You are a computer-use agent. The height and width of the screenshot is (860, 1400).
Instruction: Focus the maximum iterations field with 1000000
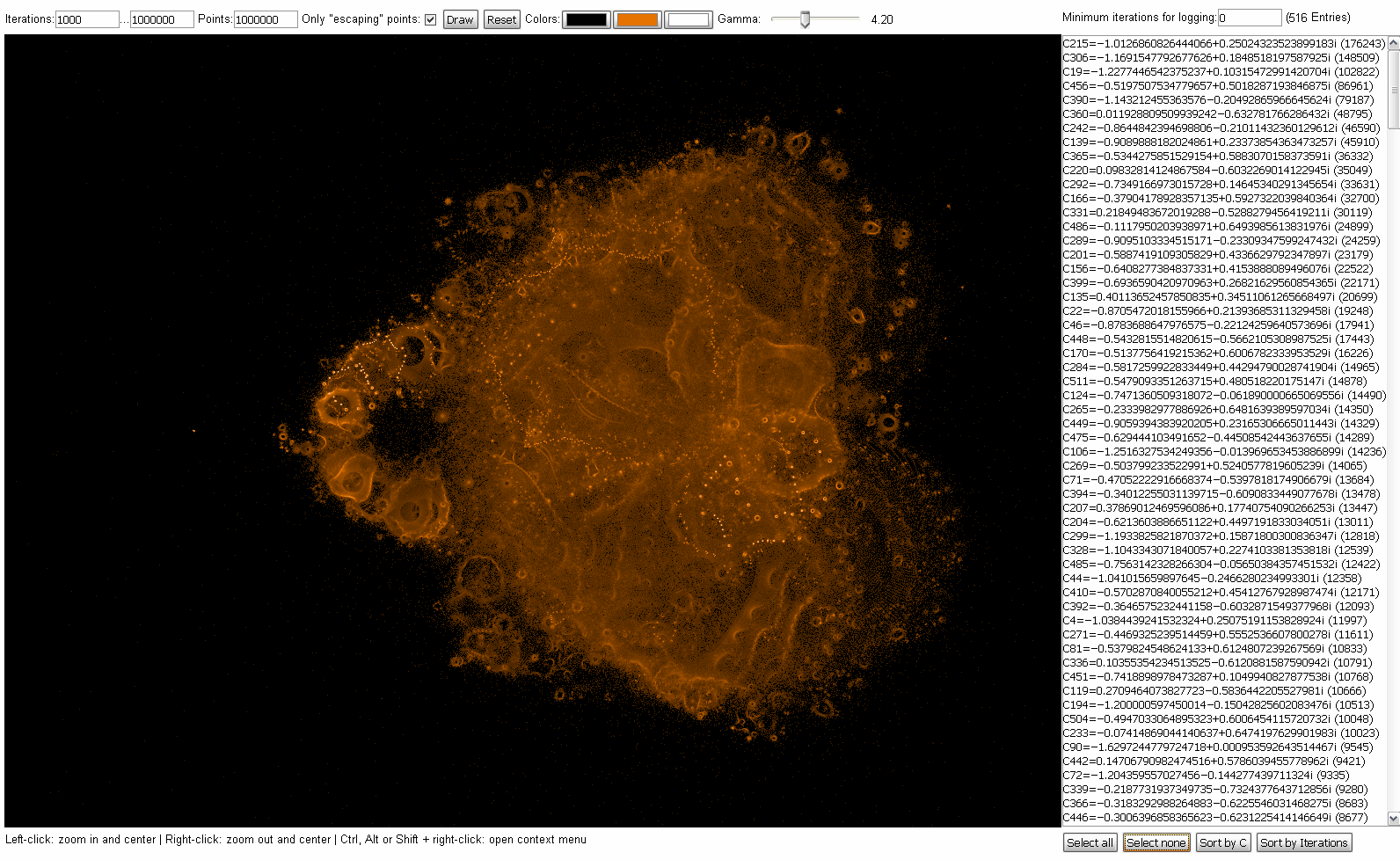(x=161, y=19)
